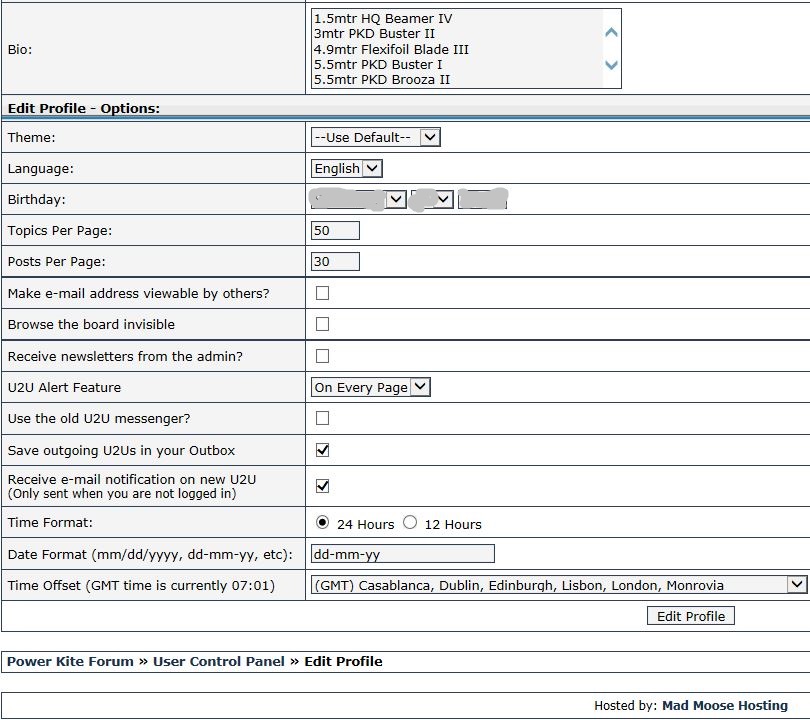The image size is (810, 720).
Task: Select the 12 Hours time format
Action: (x=410, y=523)
